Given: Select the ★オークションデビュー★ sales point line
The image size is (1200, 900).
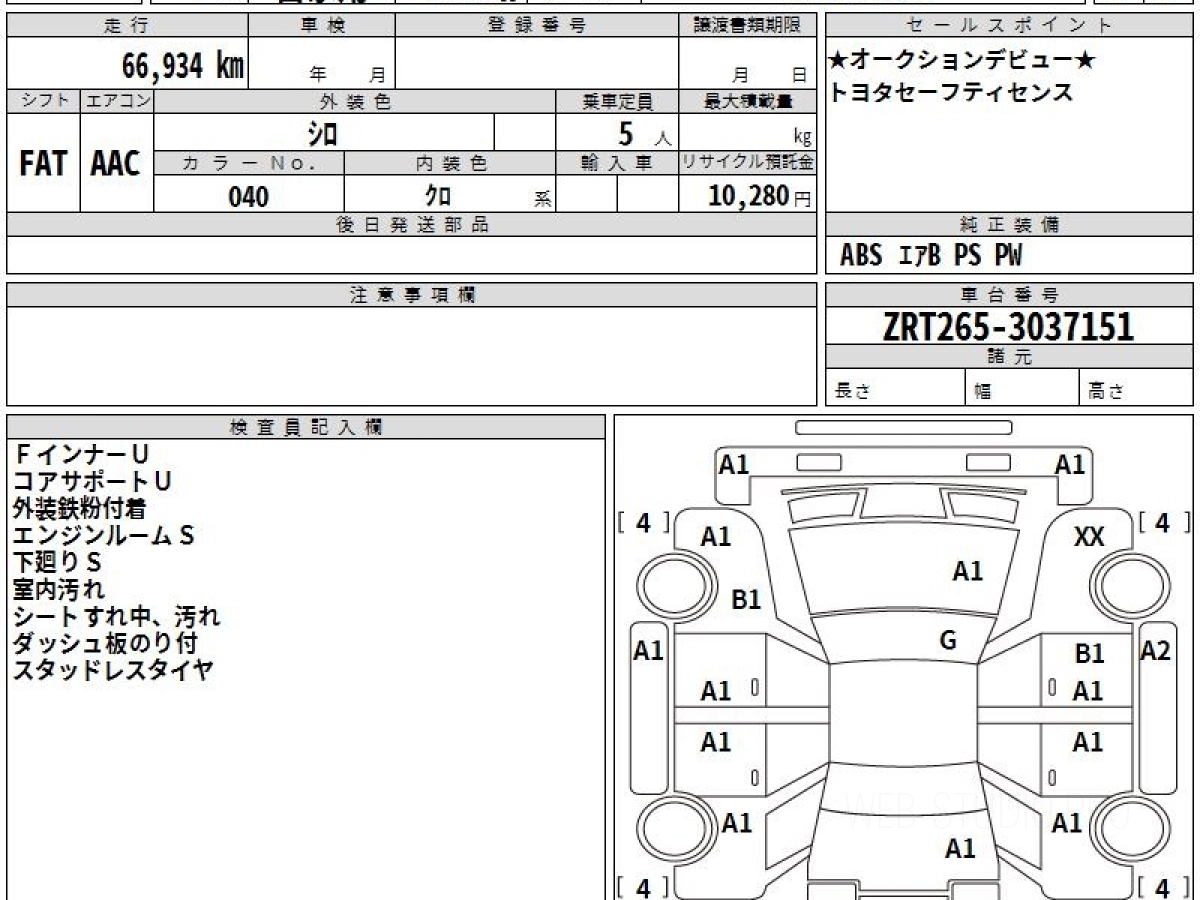Looking at the screenshot, I should click(x=962, y=61).
